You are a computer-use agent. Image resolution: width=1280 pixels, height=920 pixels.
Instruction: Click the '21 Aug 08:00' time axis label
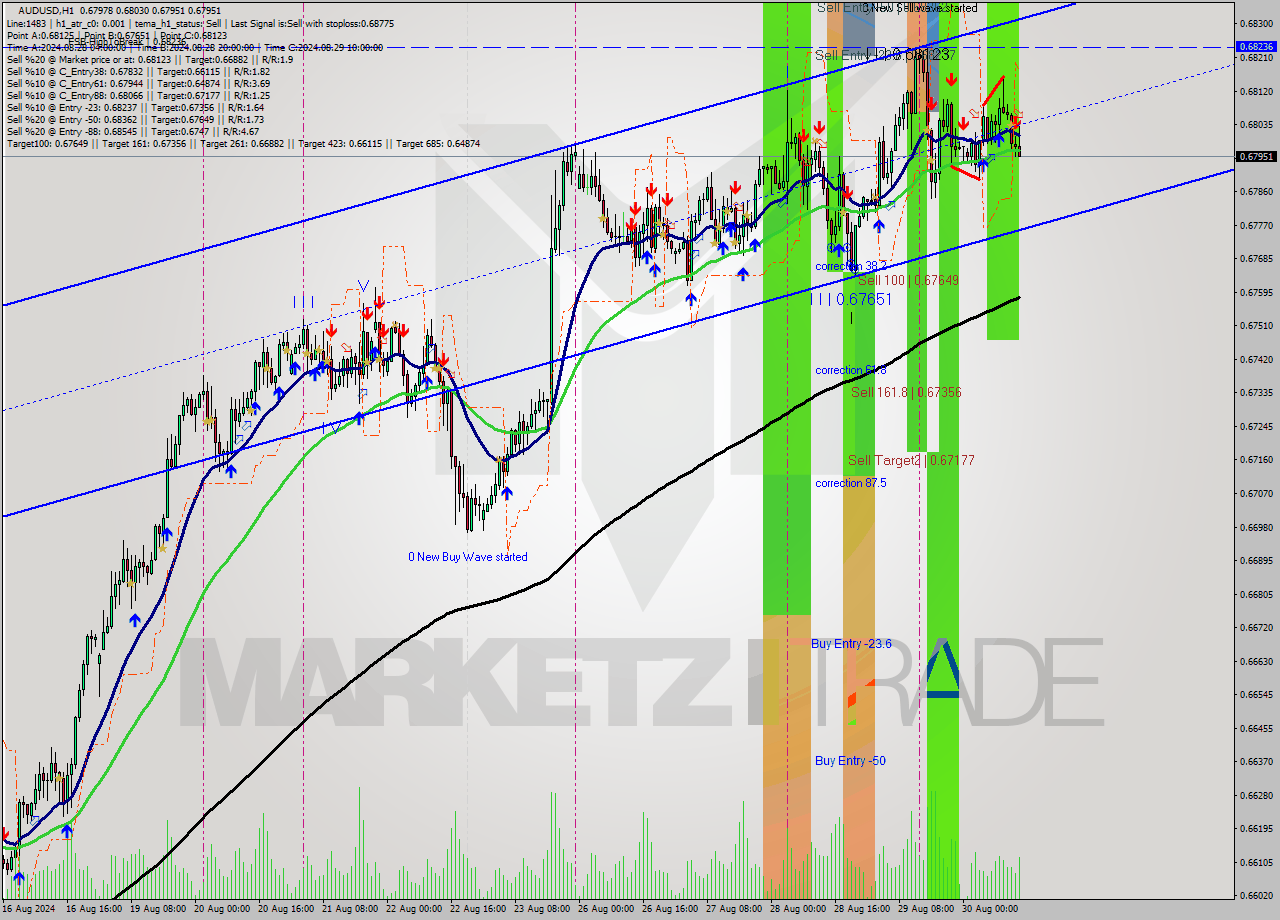pyautogui.click(x=350, y=909)
